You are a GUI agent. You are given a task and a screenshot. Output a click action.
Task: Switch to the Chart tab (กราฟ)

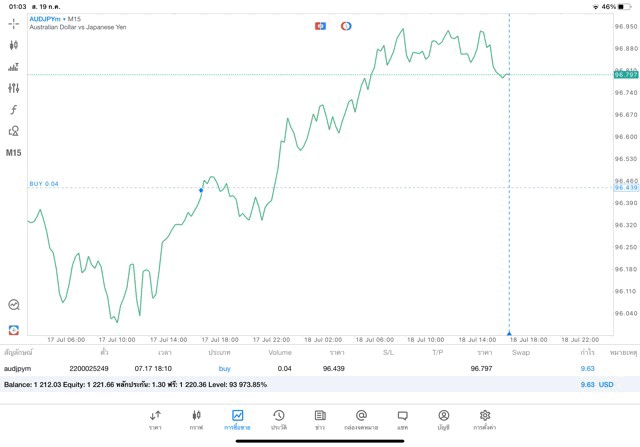[x=196, y=419]
